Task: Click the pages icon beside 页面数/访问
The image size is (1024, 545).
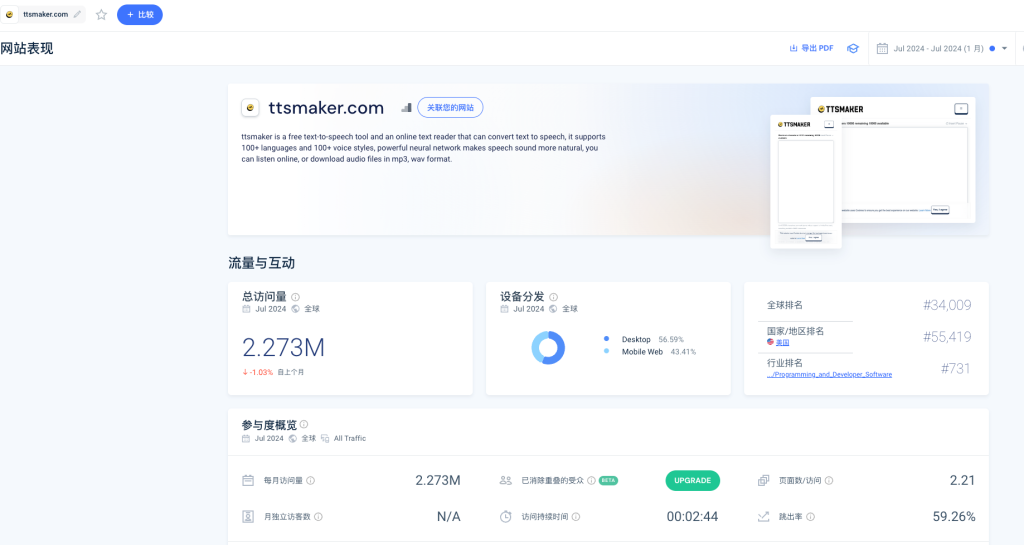Action: [763, 480]
